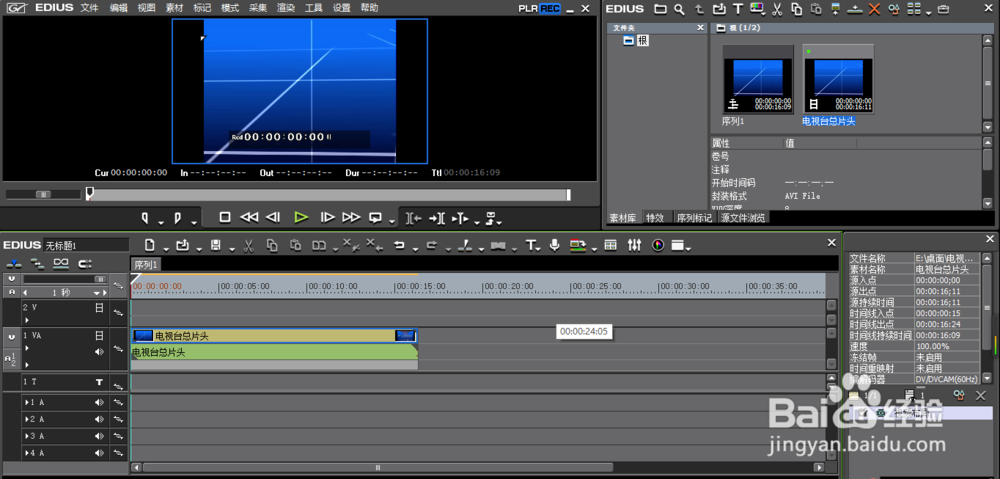Click the redo arrow in timeline toolbar
The image size is (1000, 479).
tap(432, 245)
